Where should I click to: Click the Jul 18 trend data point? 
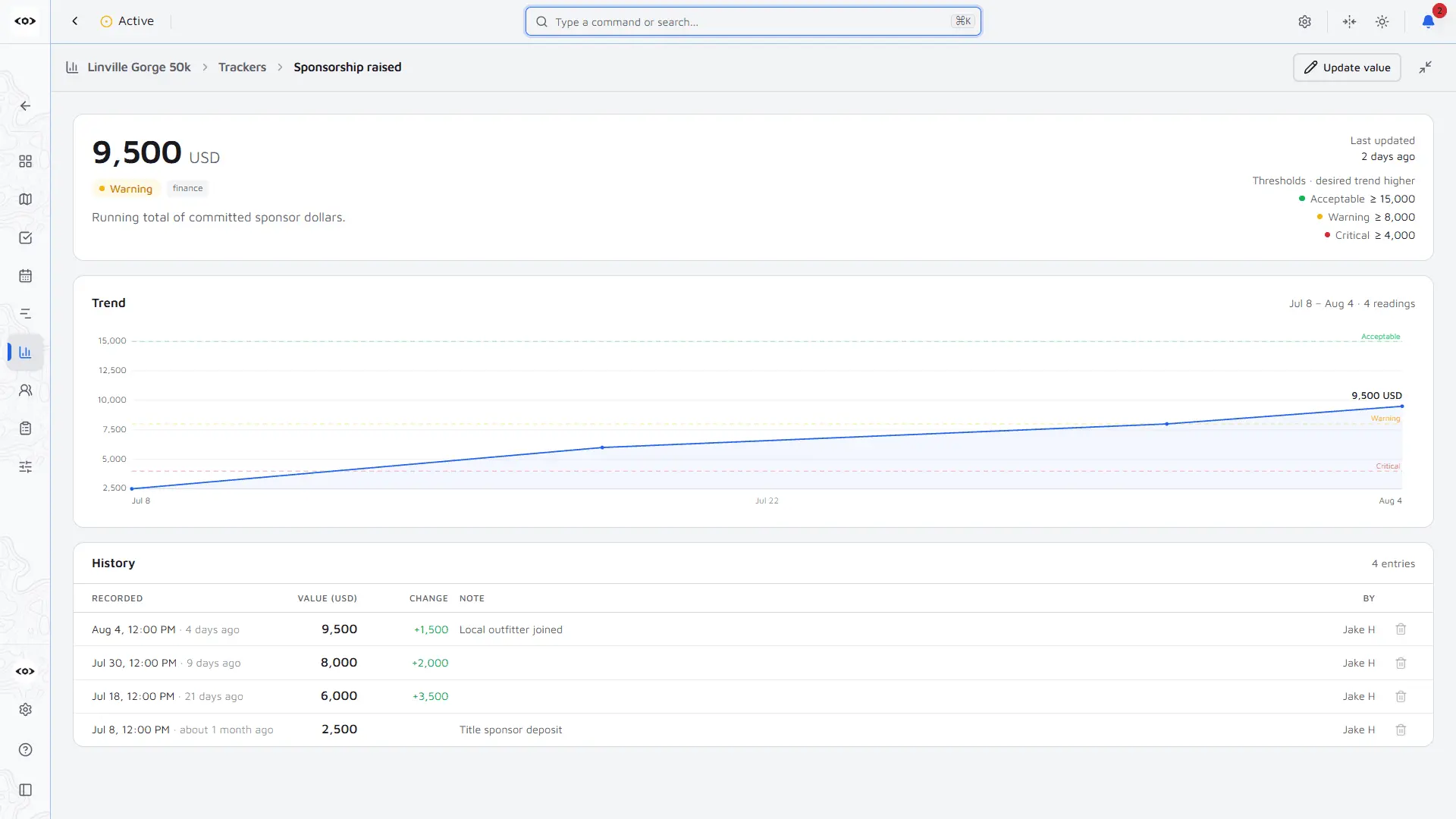click(x=602, y=447)
